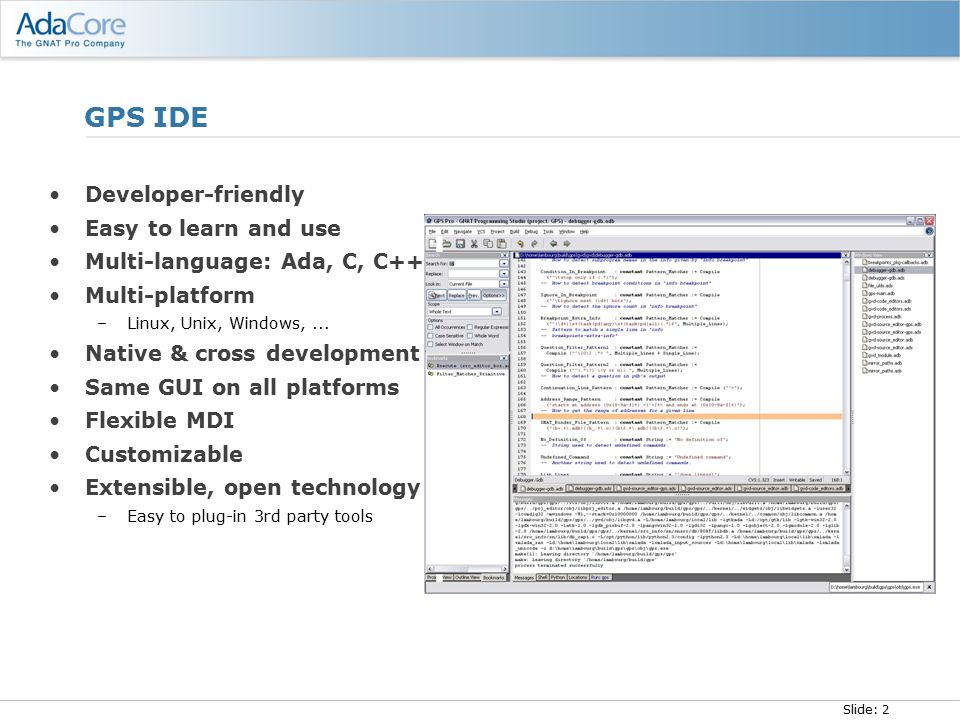Click the Execute bookmark icon
Screen dimensions: 960x720
431,366
